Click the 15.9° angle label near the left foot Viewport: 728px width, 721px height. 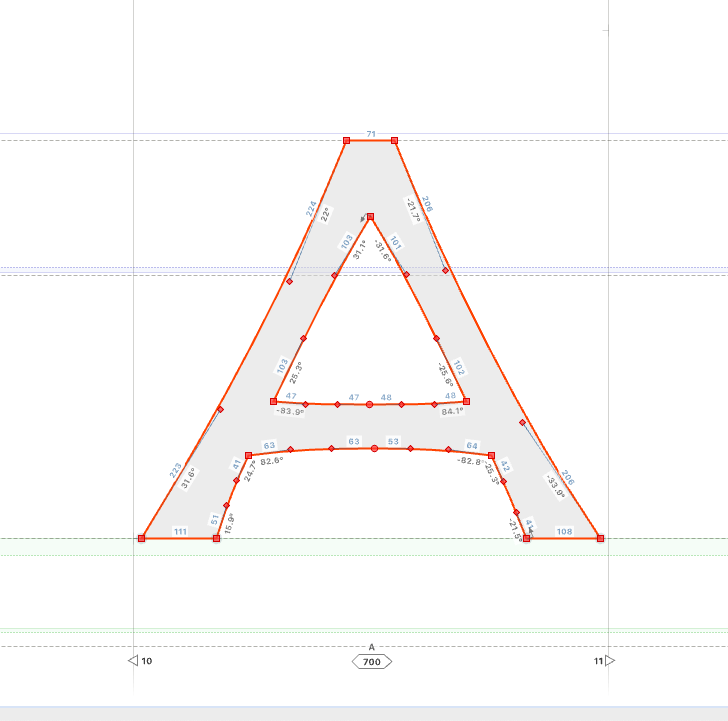(x=229, y=523)
